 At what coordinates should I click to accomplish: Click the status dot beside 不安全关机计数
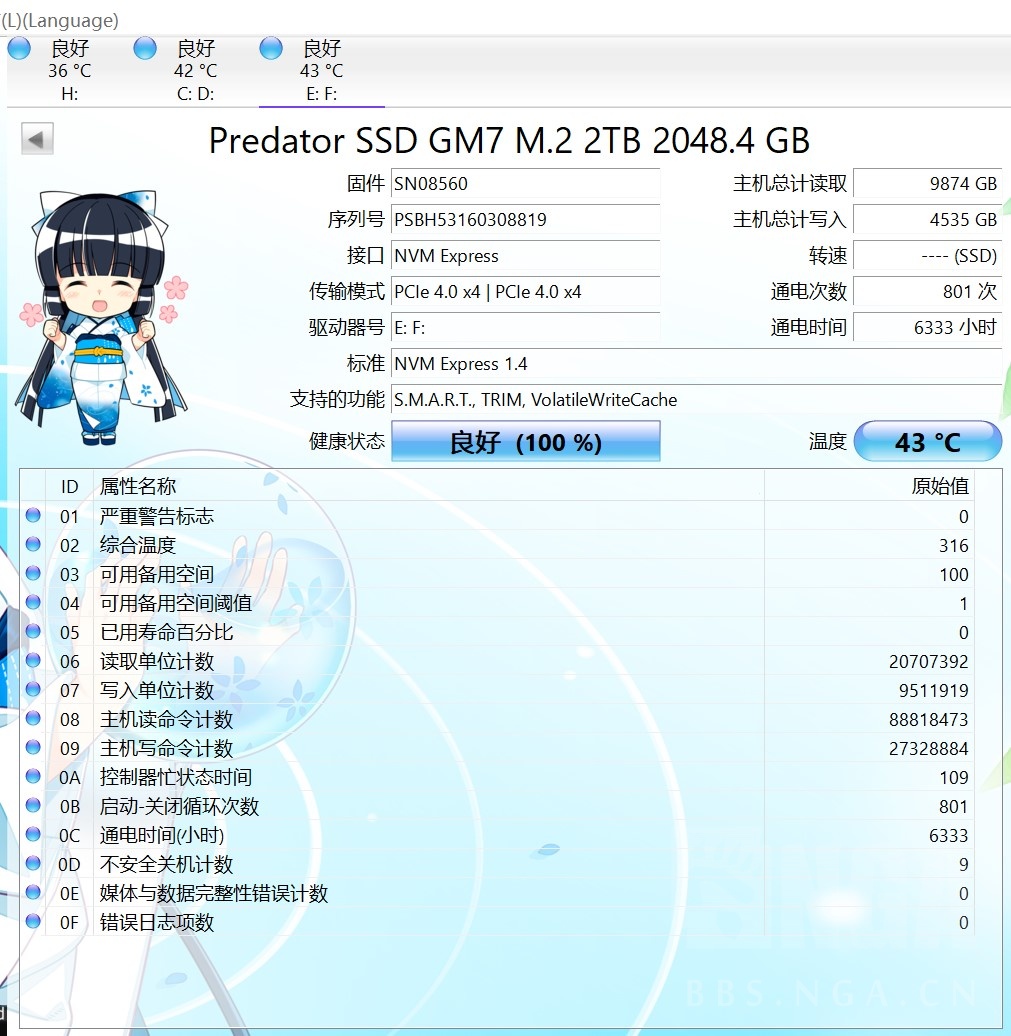(33, 864)
